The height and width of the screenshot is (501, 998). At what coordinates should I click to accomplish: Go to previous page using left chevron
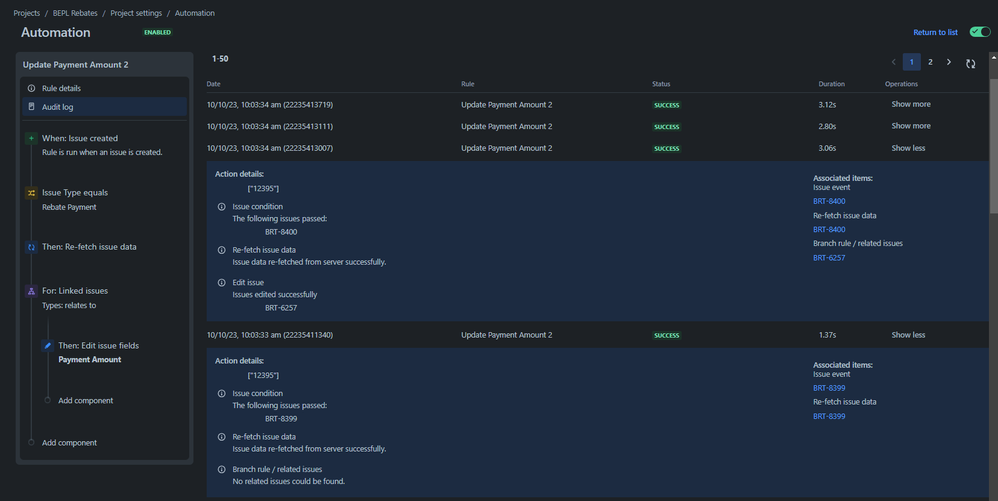coord(894,62)
